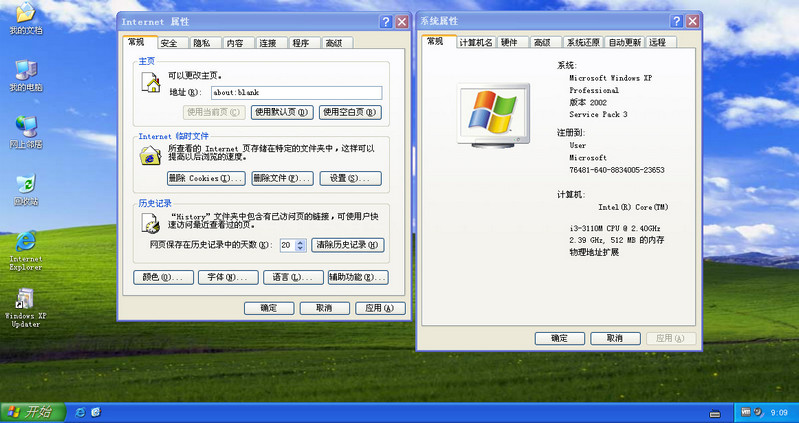Click 确定 in Internet 属性 dialog
The image size is (799, 423).
(269, 308)
